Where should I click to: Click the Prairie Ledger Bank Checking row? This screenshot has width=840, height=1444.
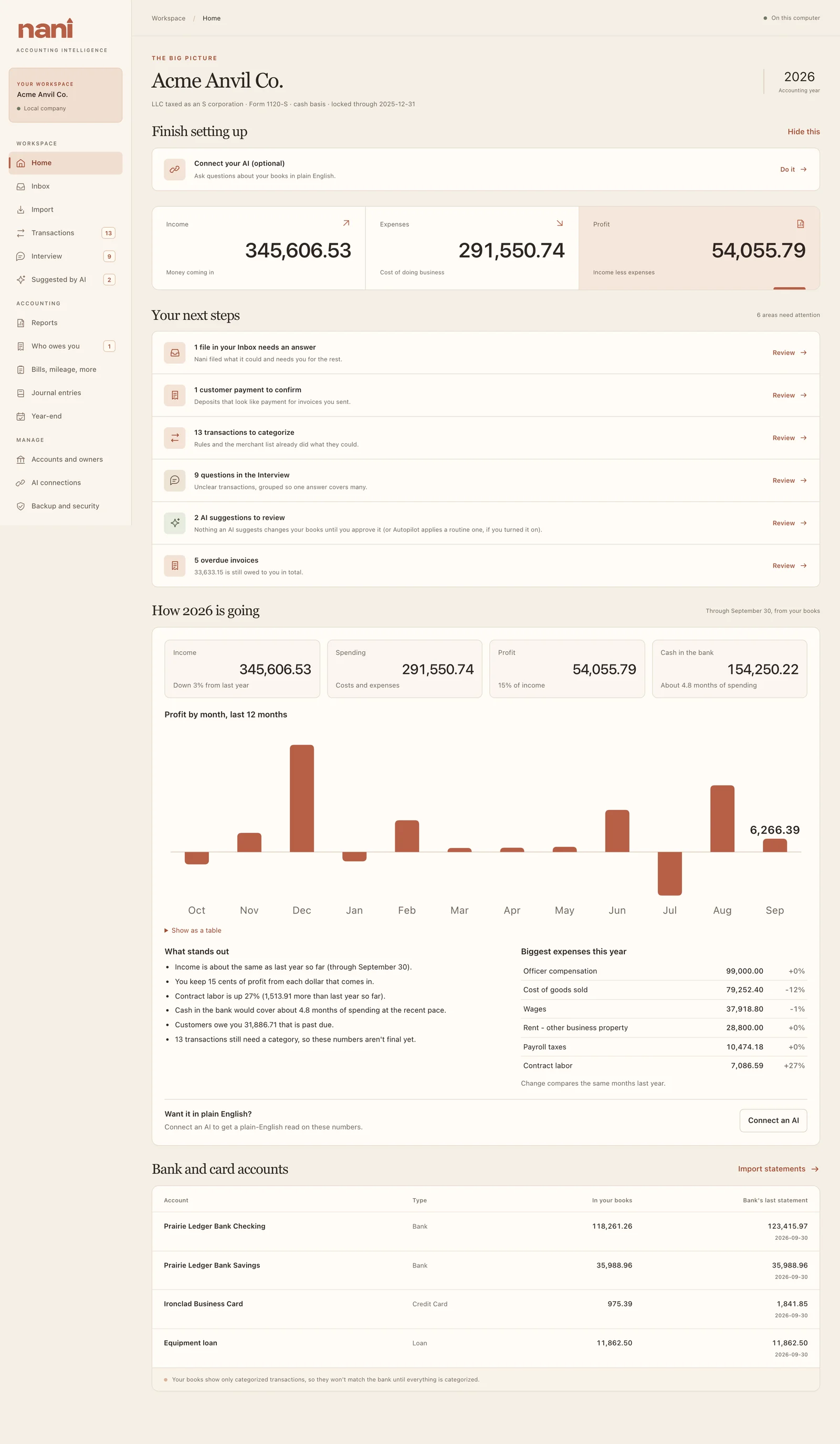[486, 1231]
